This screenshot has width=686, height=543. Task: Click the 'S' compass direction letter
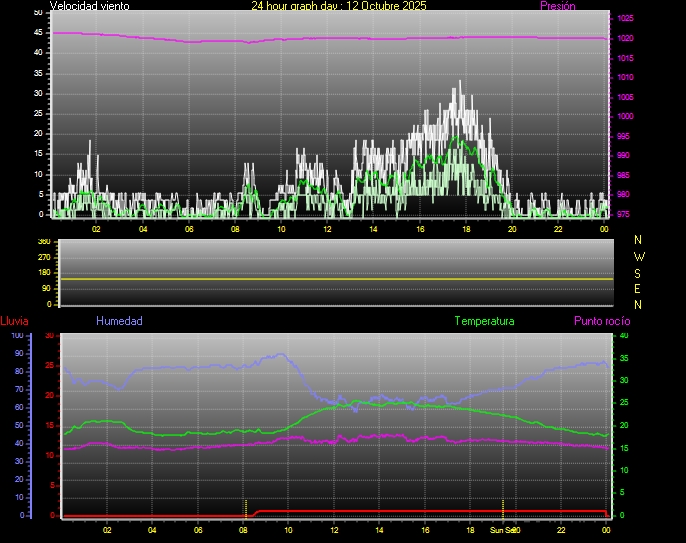pyautogui.click(x=639, y=272)
